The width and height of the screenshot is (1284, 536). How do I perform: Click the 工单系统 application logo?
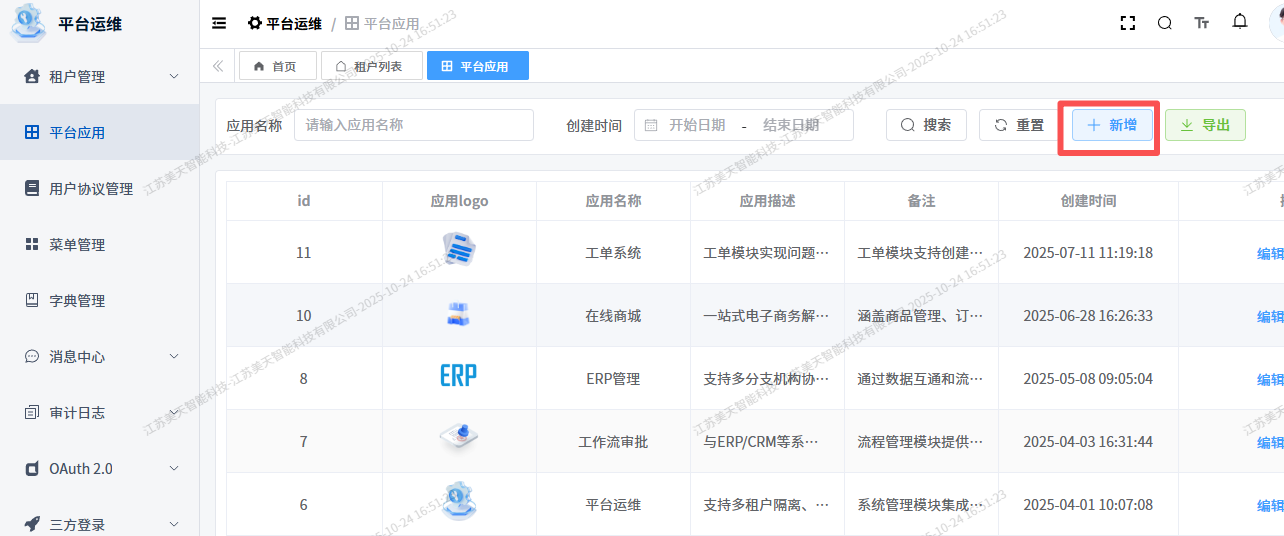point(459,249)
